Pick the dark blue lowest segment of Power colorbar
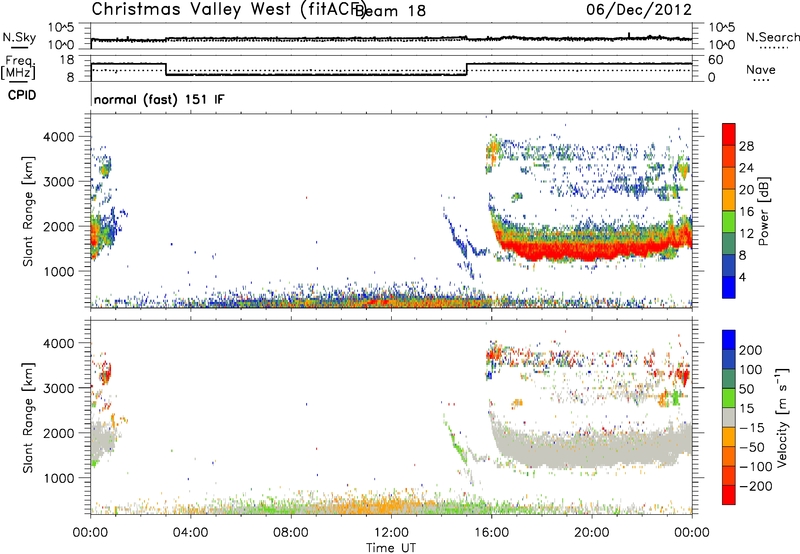 click(729, 287)
